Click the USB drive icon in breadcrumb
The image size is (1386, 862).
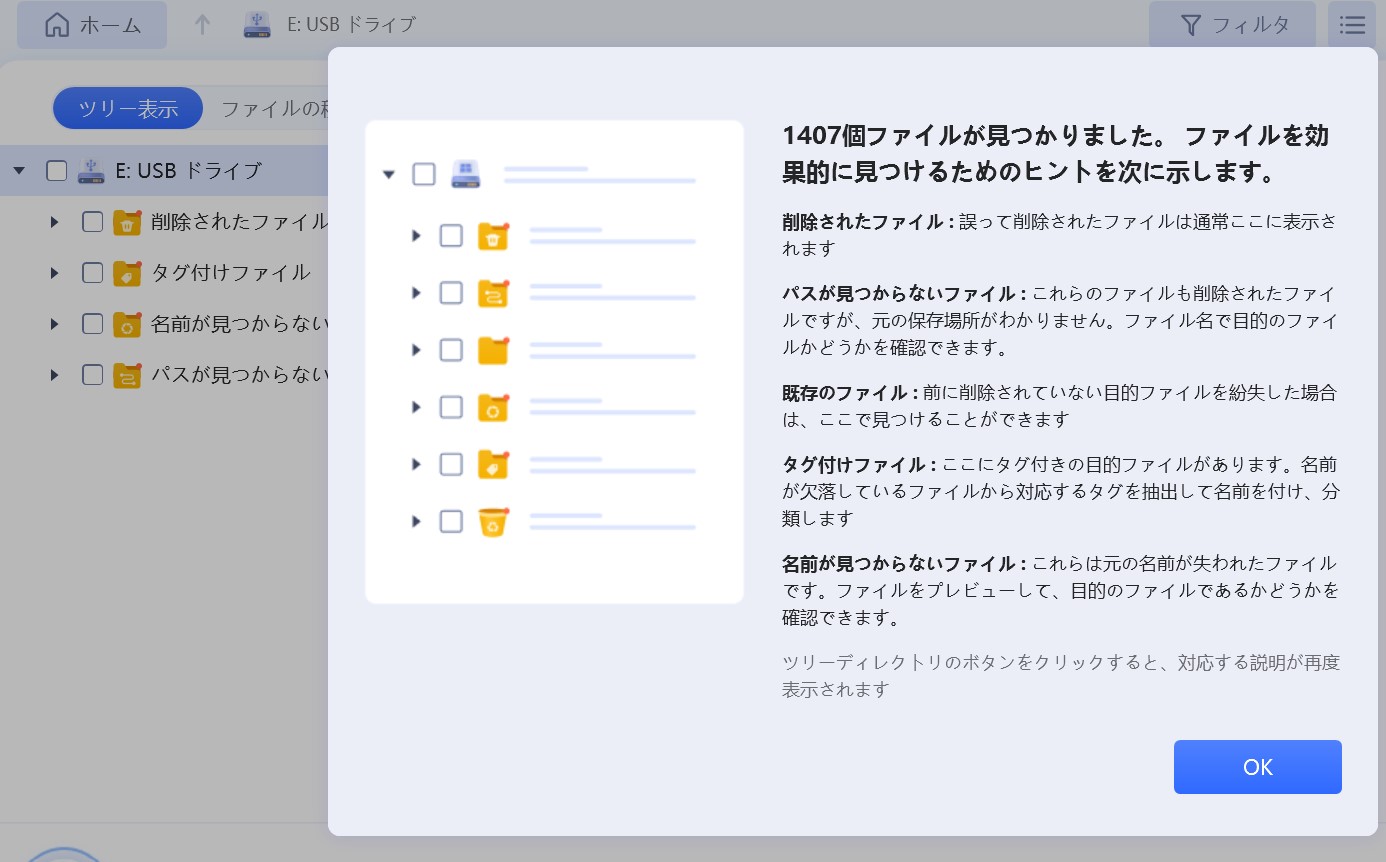point(257,25)
